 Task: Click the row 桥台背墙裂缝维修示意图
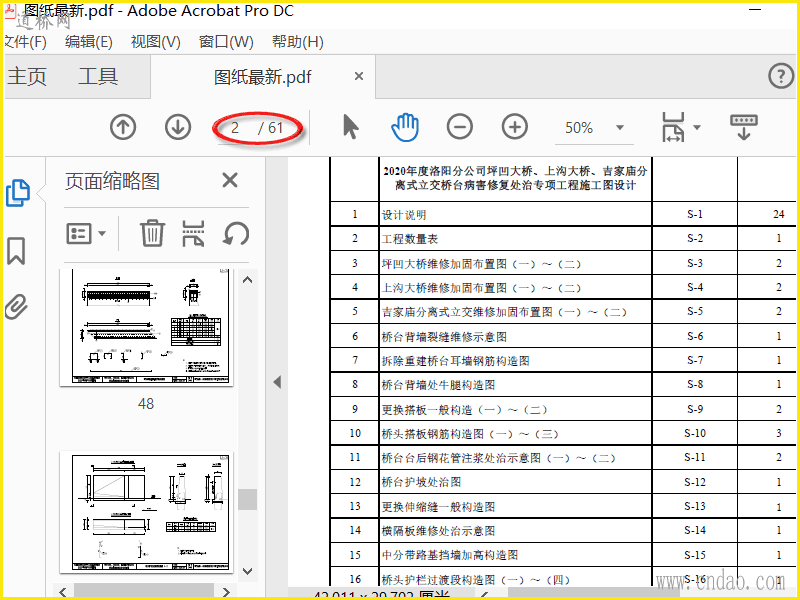[x=563, y=336]
